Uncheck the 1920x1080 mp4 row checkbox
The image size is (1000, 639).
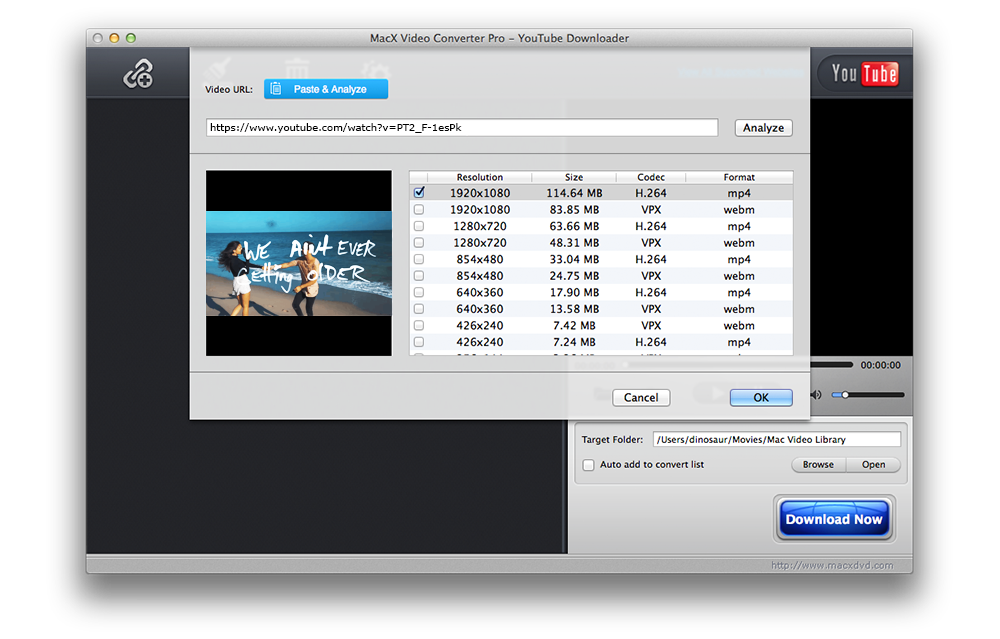(x=419, y=193)
